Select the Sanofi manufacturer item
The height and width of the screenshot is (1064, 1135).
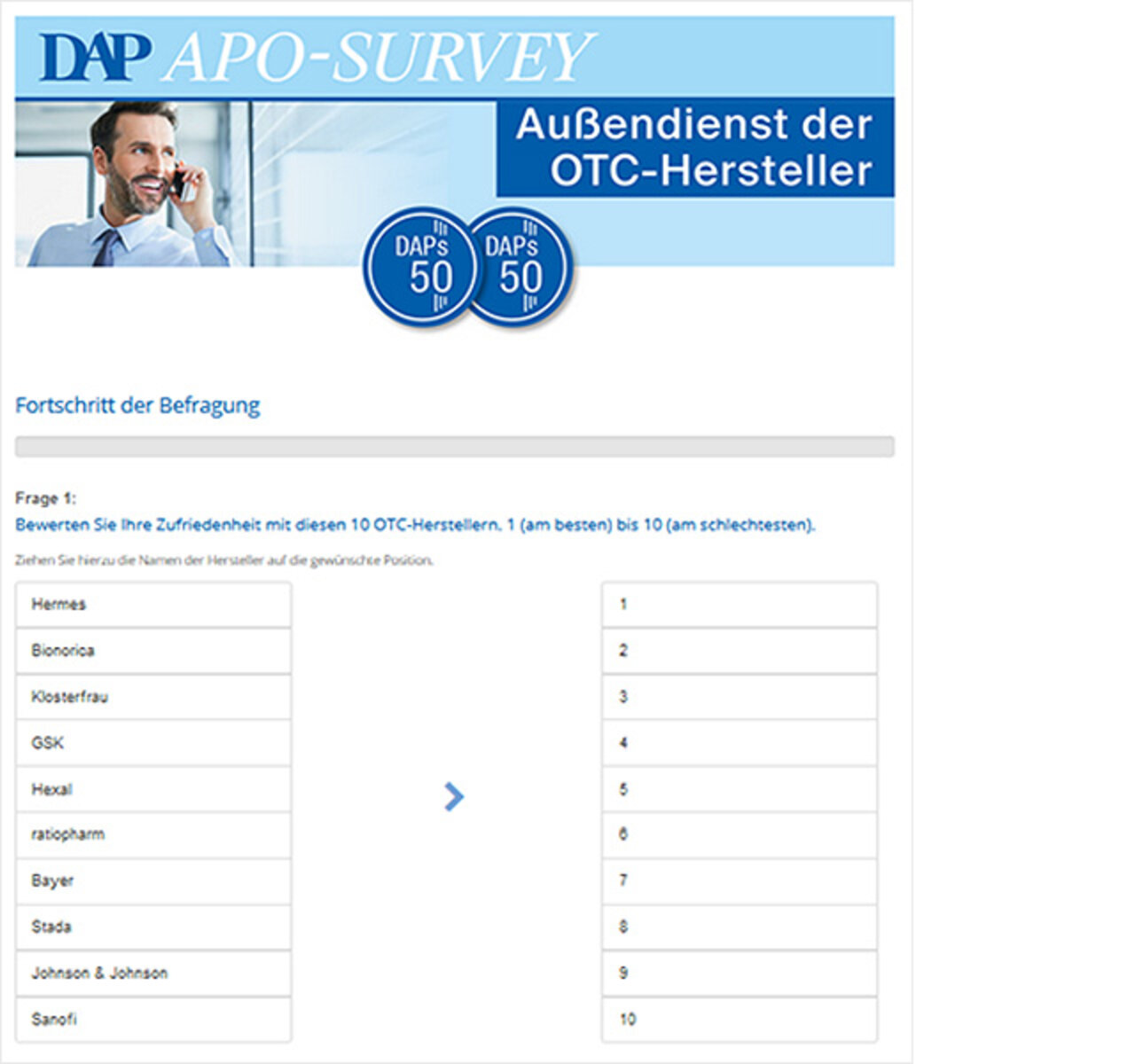click(x=153, y=1020)
